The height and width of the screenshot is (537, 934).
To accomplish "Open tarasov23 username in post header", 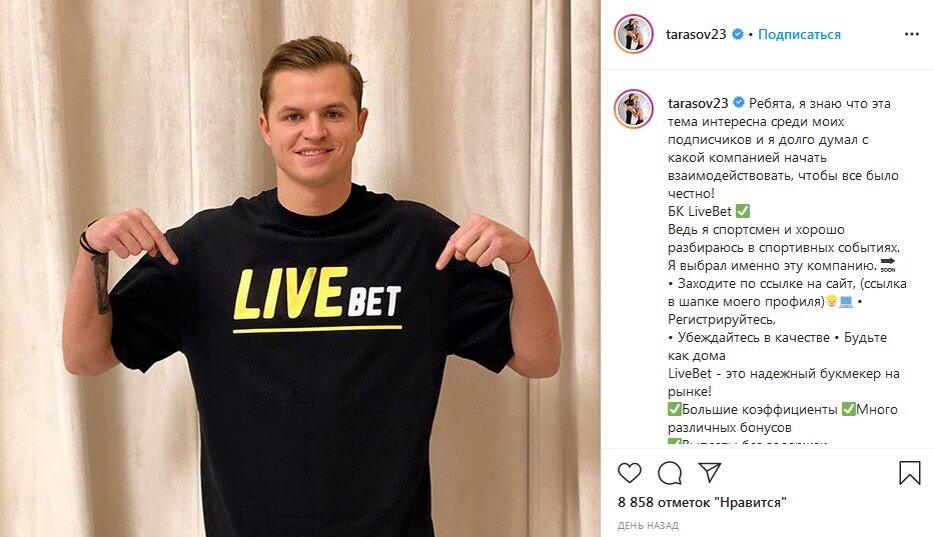I will (696, 35).
